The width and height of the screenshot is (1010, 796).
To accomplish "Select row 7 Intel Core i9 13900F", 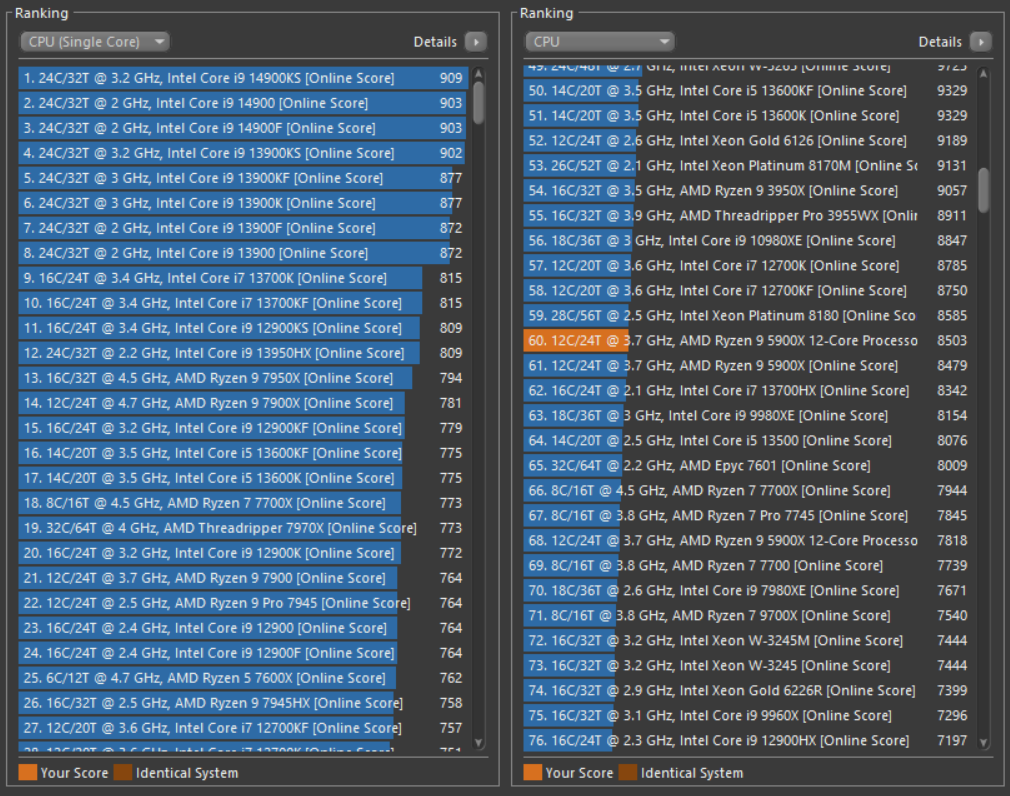I will (243, 228).
